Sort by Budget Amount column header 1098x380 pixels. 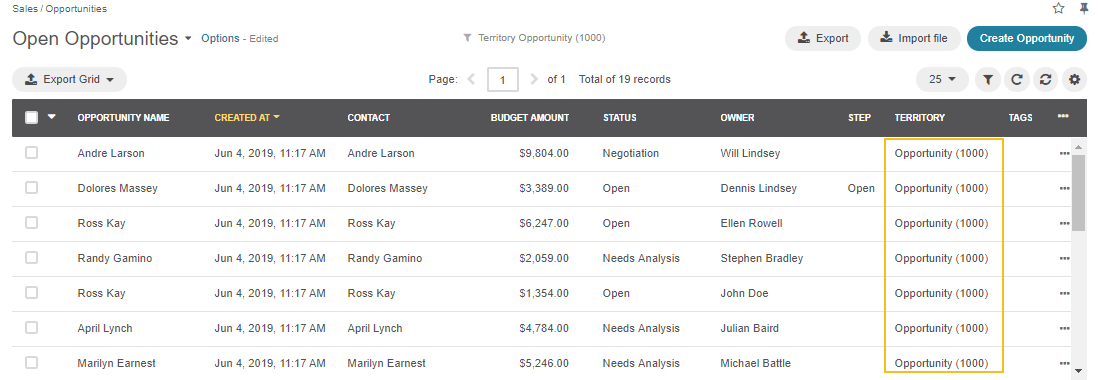[x=529, y=118]
